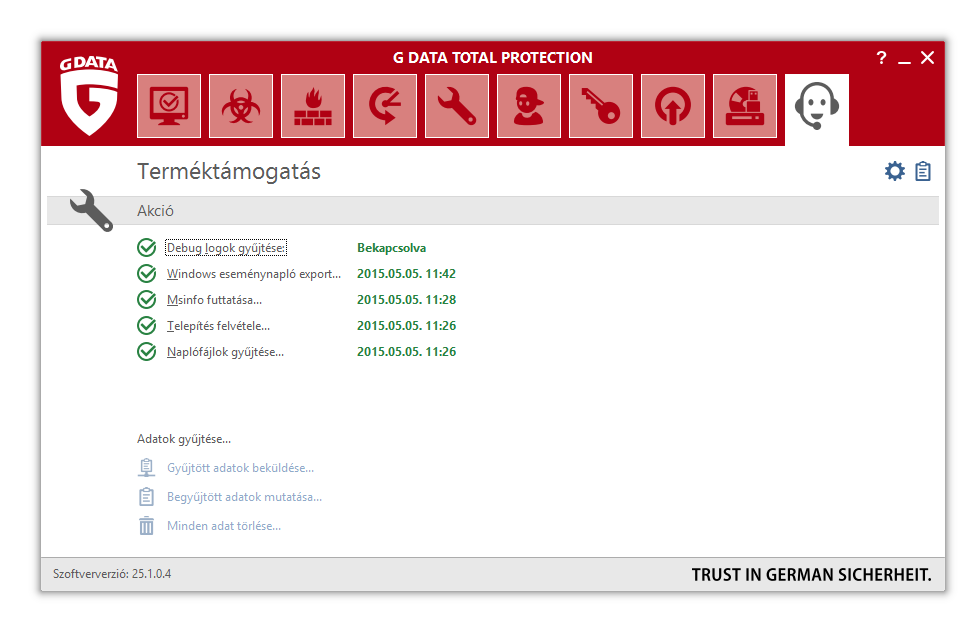Click the G DATA TOTAL PROTECTION title

pos(492,58)
